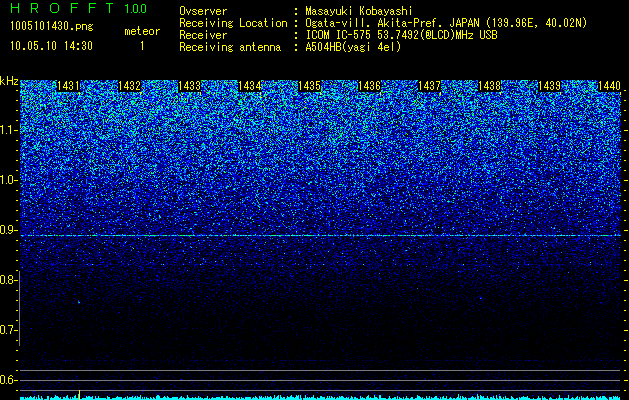This screenshot has height=400, width=629.
Task: Click the Receiving antenna field label
Action: [230, 47]
